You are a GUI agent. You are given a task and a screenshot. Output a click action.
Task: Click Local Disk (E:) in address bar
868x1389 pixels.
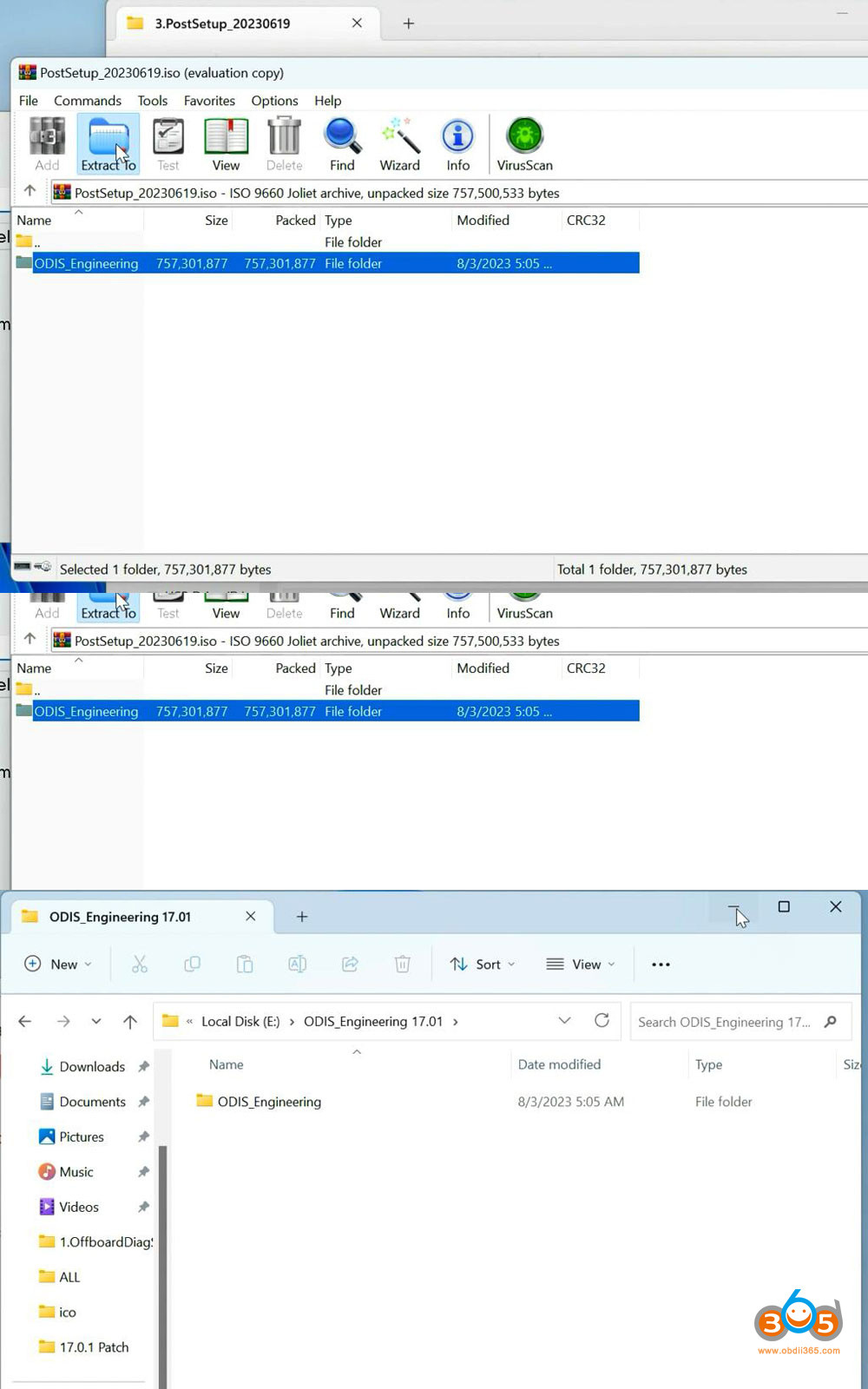pos(240,1022)
